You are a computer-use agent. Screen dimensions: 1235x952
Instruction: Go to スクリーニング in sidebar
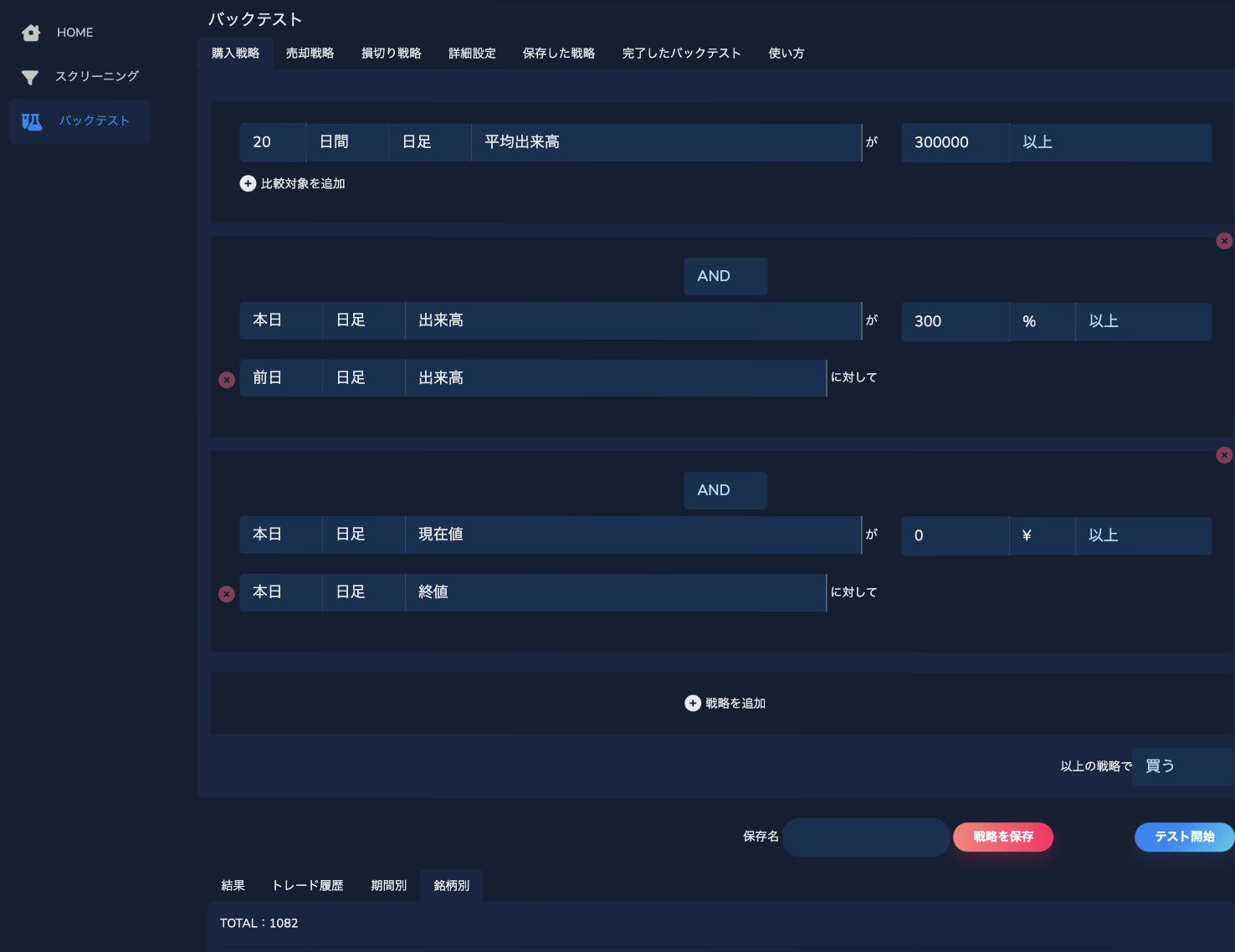[x=80, y=77]
